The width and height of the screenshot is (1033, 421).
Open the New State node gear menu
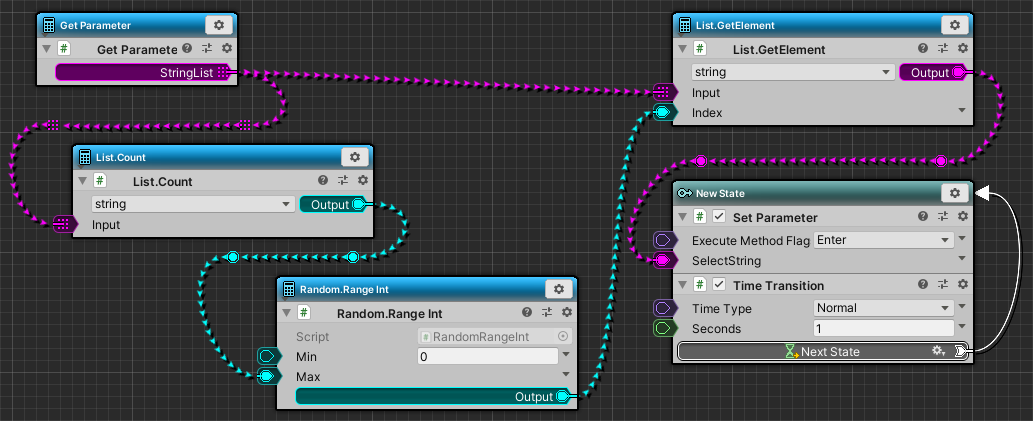955,193
